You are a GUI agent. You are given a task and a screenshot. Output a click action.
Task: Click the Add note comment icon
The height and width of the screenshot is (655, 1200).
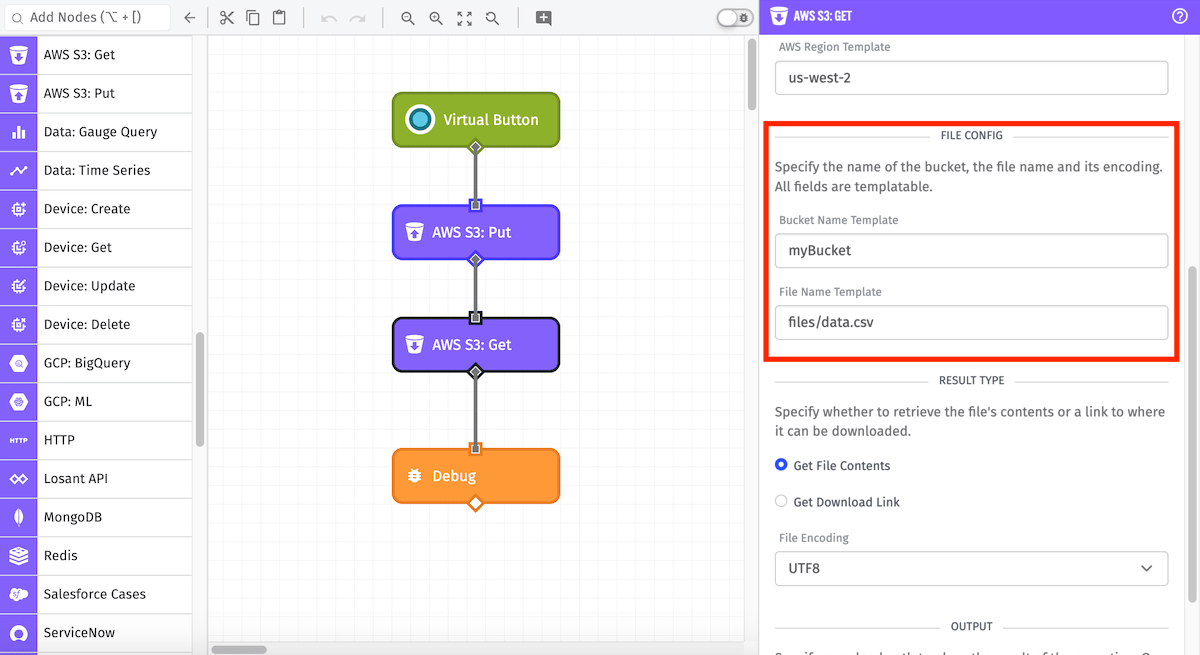543,18
